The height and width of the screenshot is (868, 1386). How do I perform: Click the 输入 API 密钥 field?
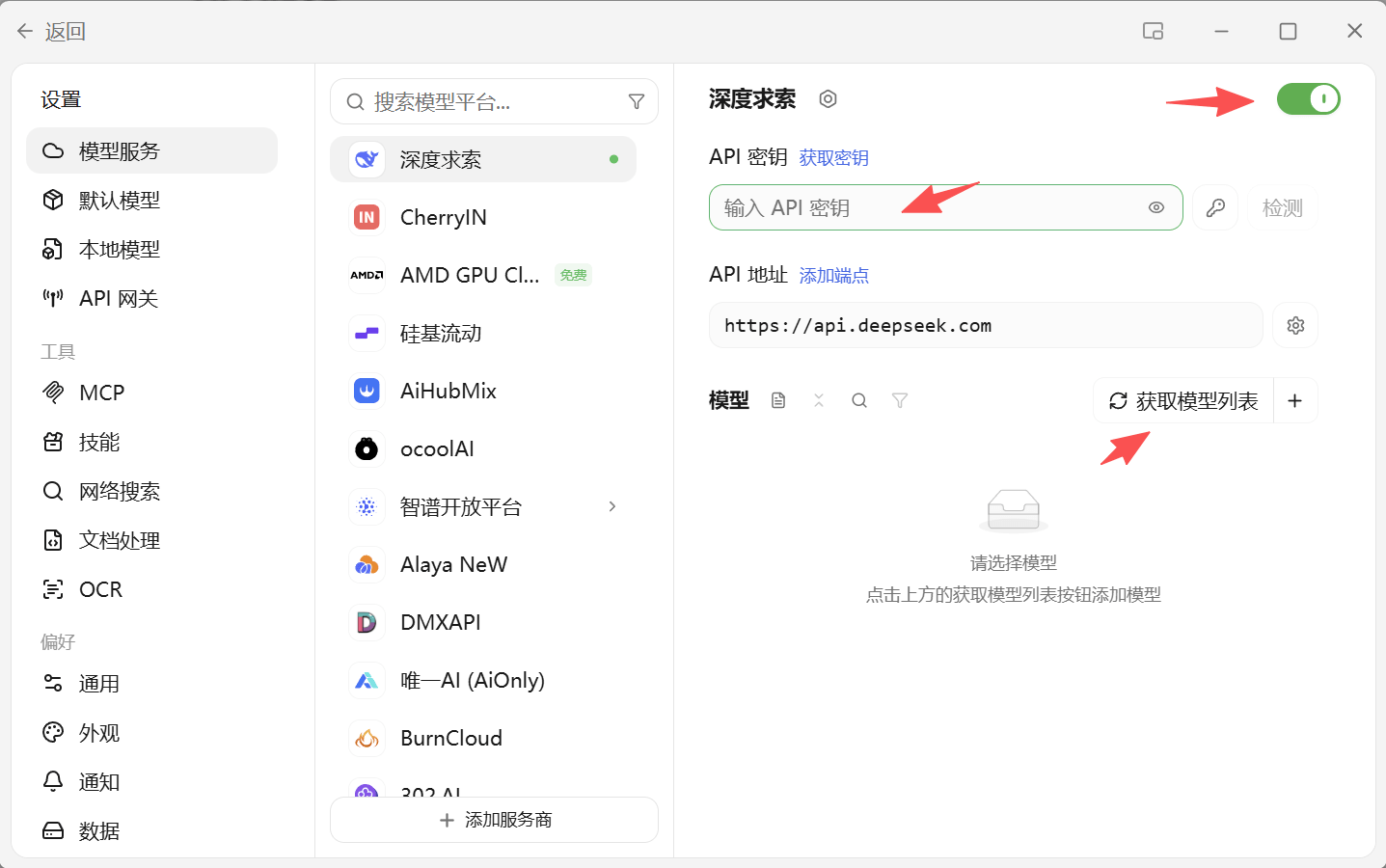click(945, 207)
